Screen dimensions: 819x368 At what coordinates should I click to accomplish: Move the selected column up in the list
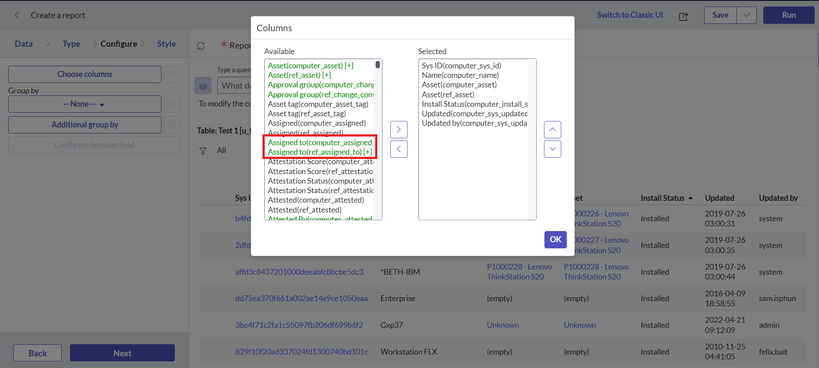tap(553, 129)
